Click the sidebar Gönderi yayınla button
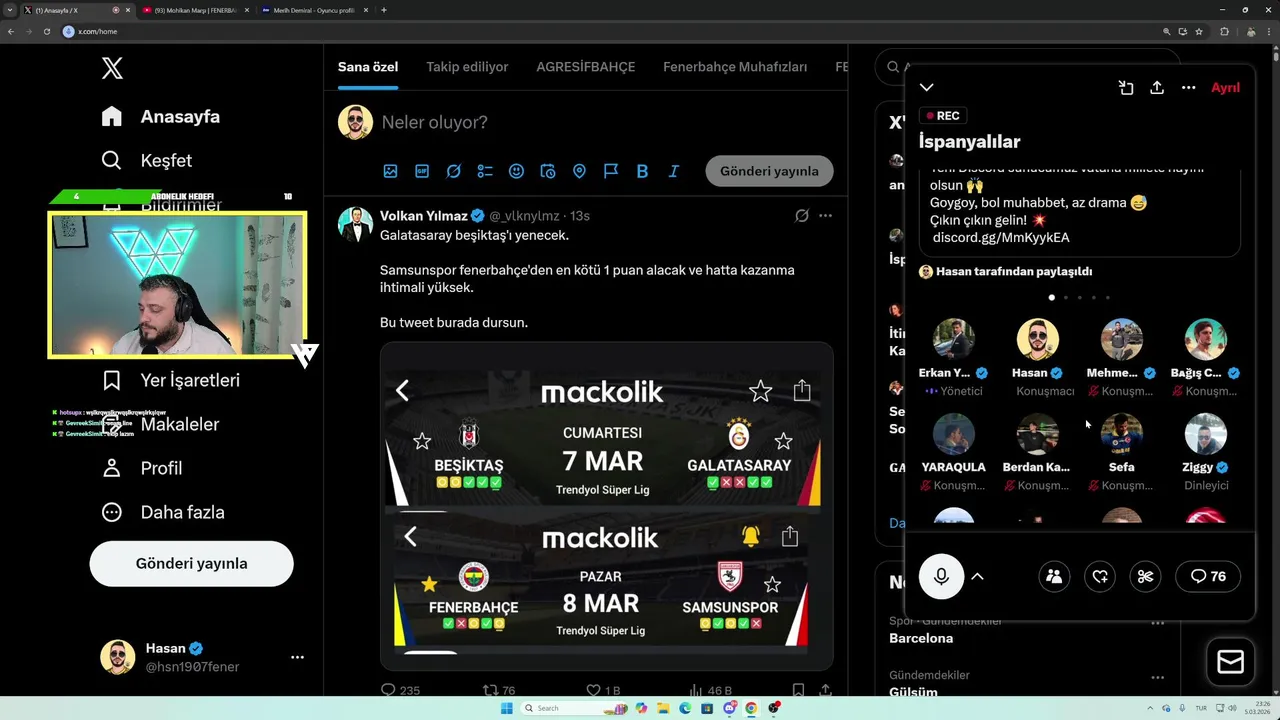 point(191,563)
